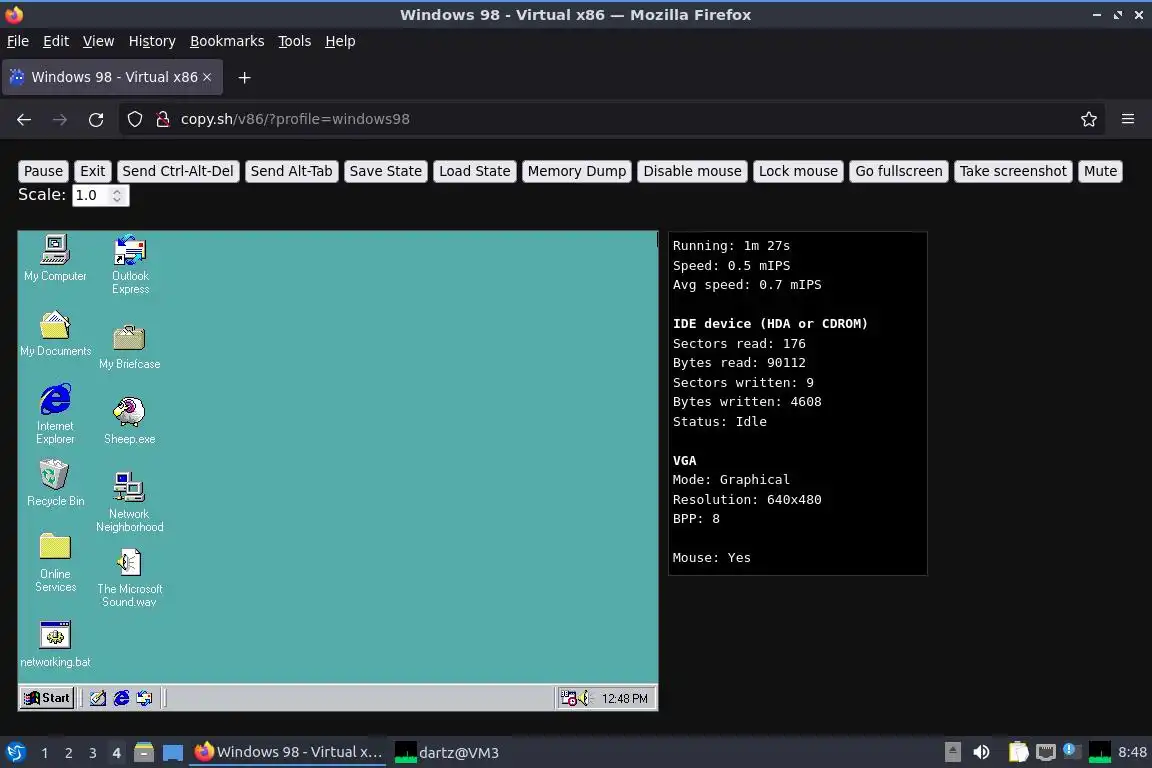Open the system application launcher menu

click(15, 752)
